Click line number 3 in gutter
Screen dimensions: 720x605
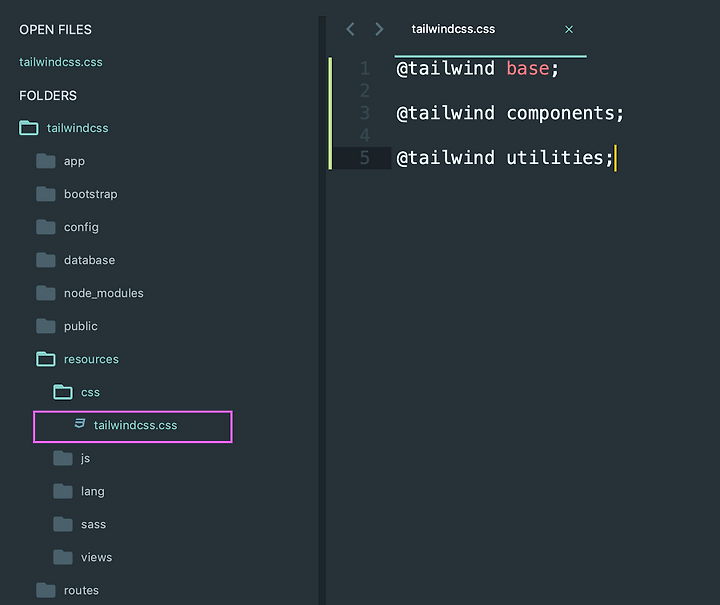[365, 113]
